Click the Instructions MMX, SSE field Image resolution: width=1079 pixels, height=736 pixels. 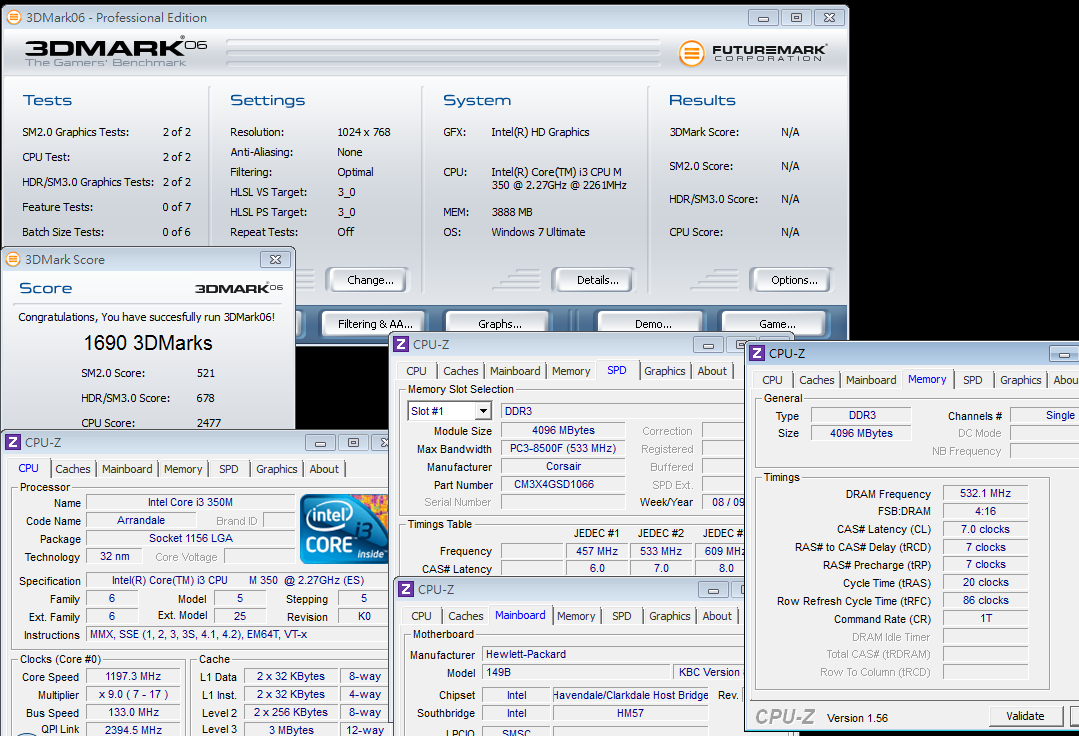[237, 634]
